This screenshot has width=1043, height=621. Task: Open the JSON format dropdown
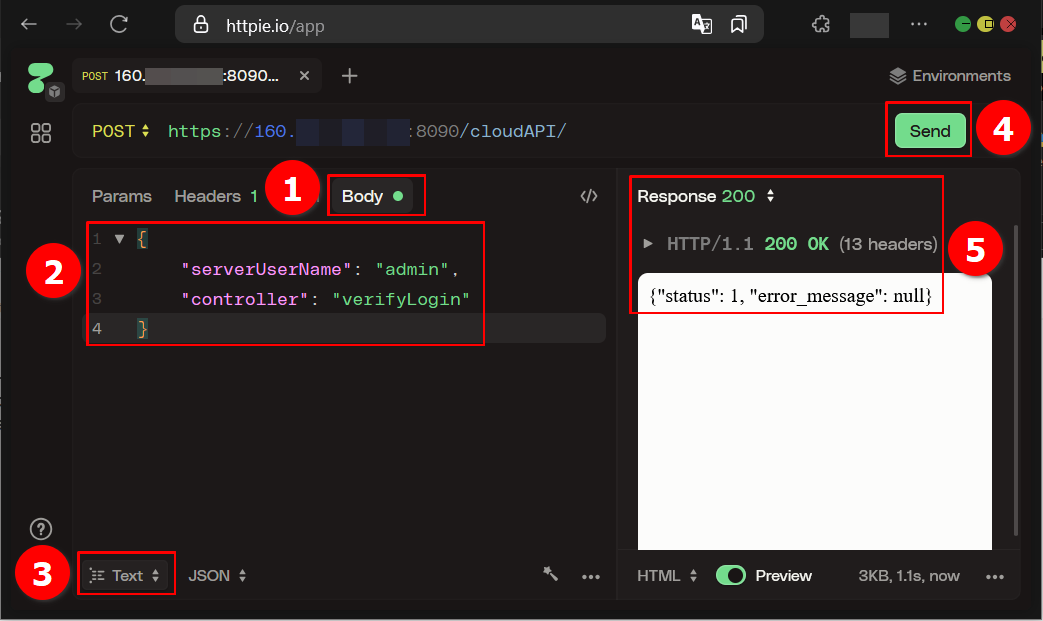point(218,576)
